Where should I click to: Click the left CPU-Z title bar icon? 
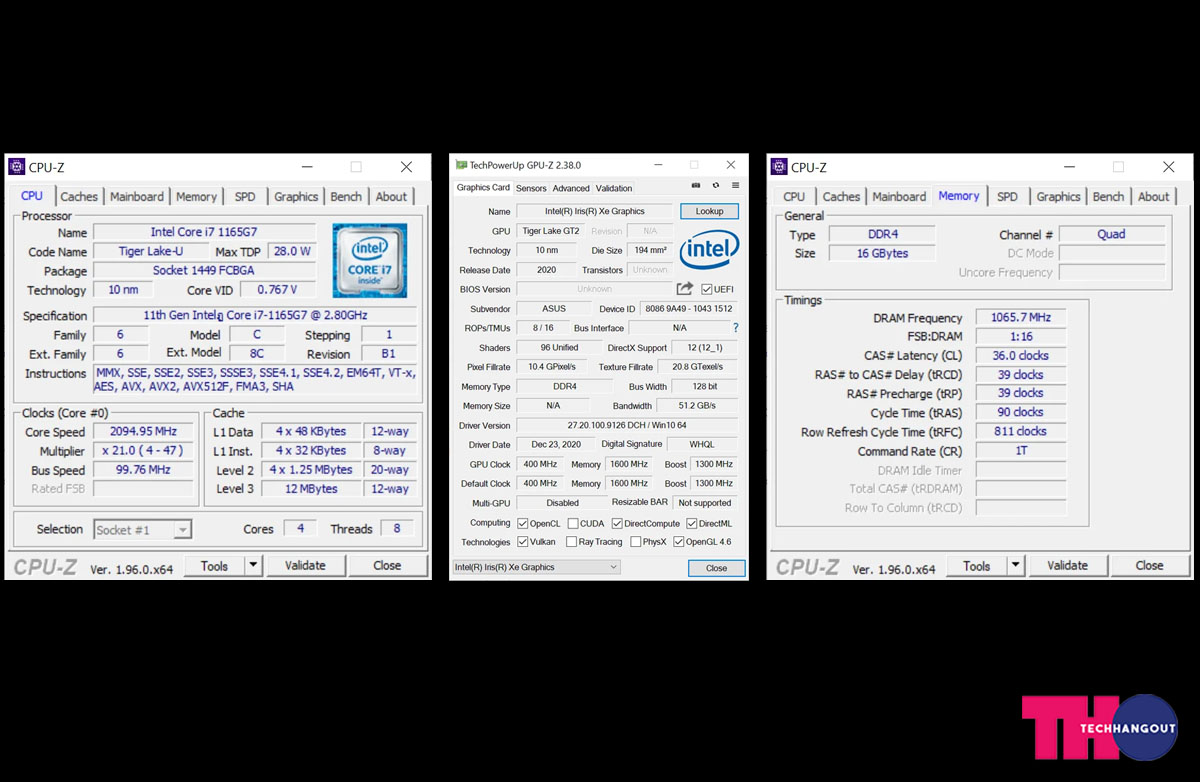click(x=17, y=167)
